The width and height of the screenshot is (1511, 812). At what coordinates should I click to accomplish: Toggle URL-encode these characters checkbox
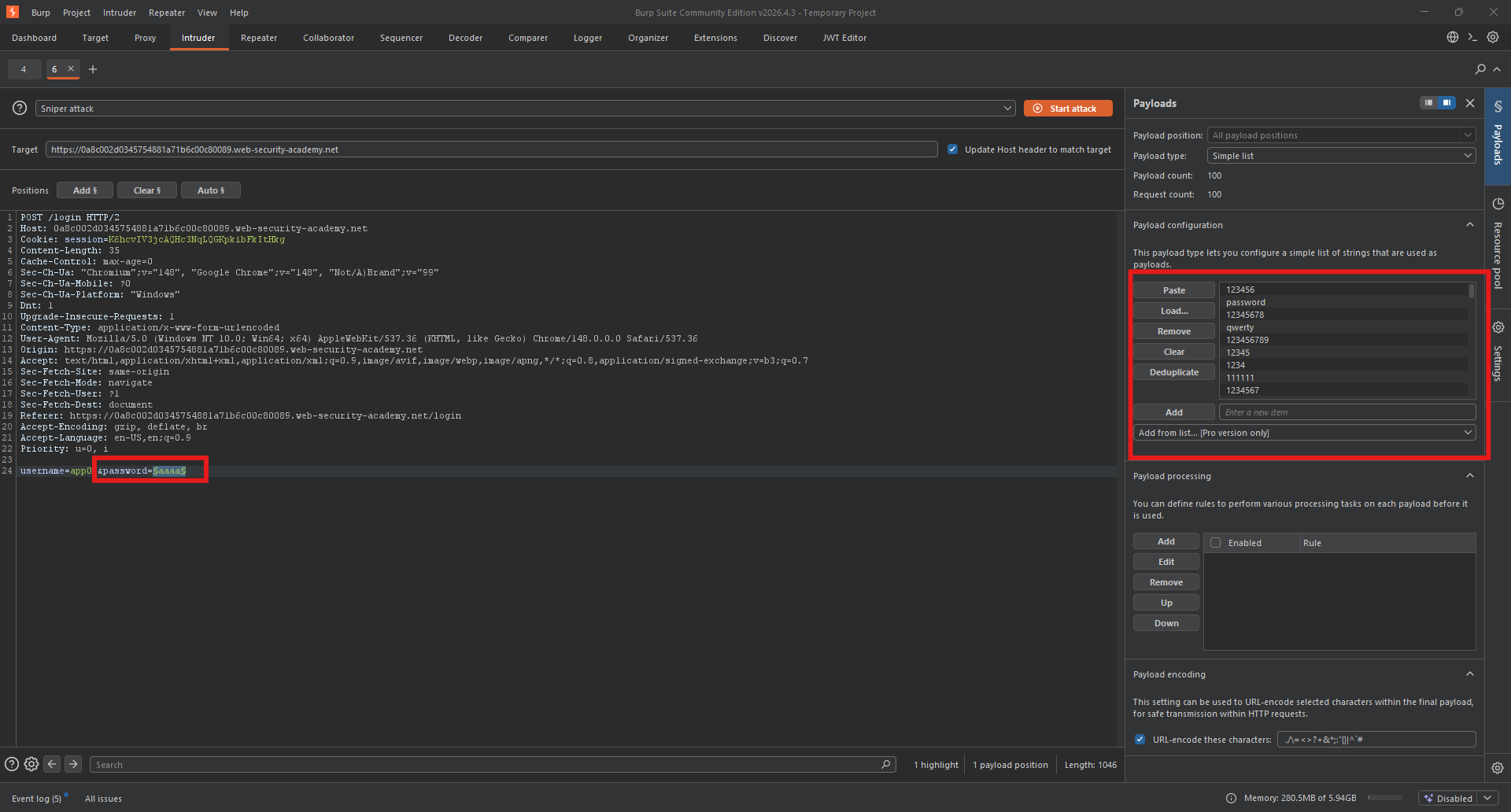(x=1140, y=739)
